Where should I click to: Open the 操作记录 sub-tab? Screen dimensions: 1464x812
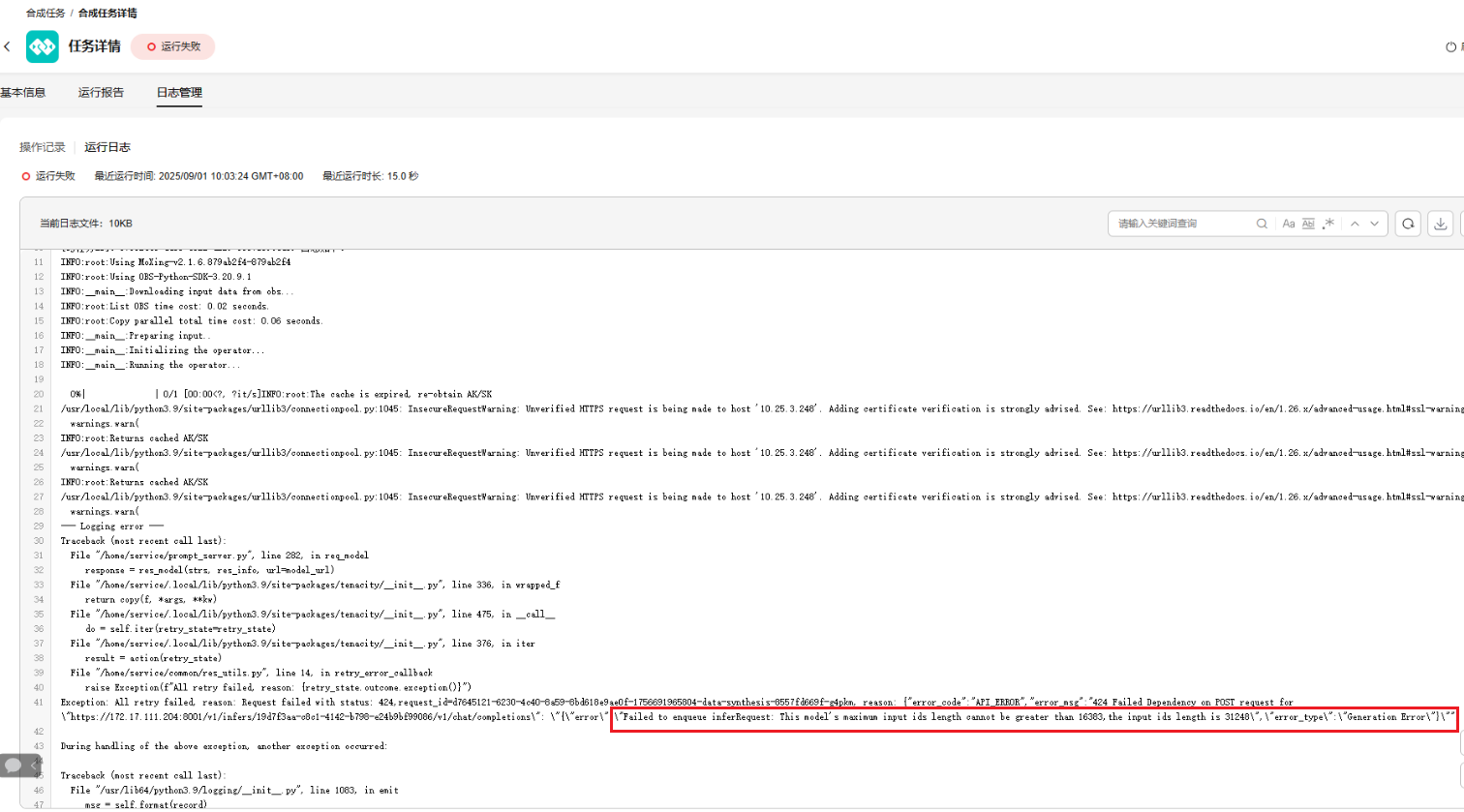pyautogui.click(x=43, y=147)
